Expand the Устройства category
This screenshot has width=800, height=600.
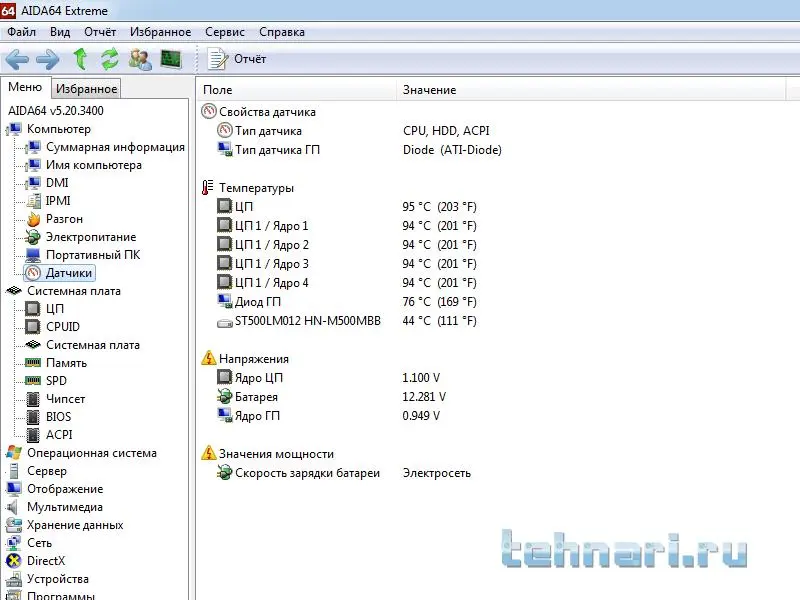[x=58, y=579]
